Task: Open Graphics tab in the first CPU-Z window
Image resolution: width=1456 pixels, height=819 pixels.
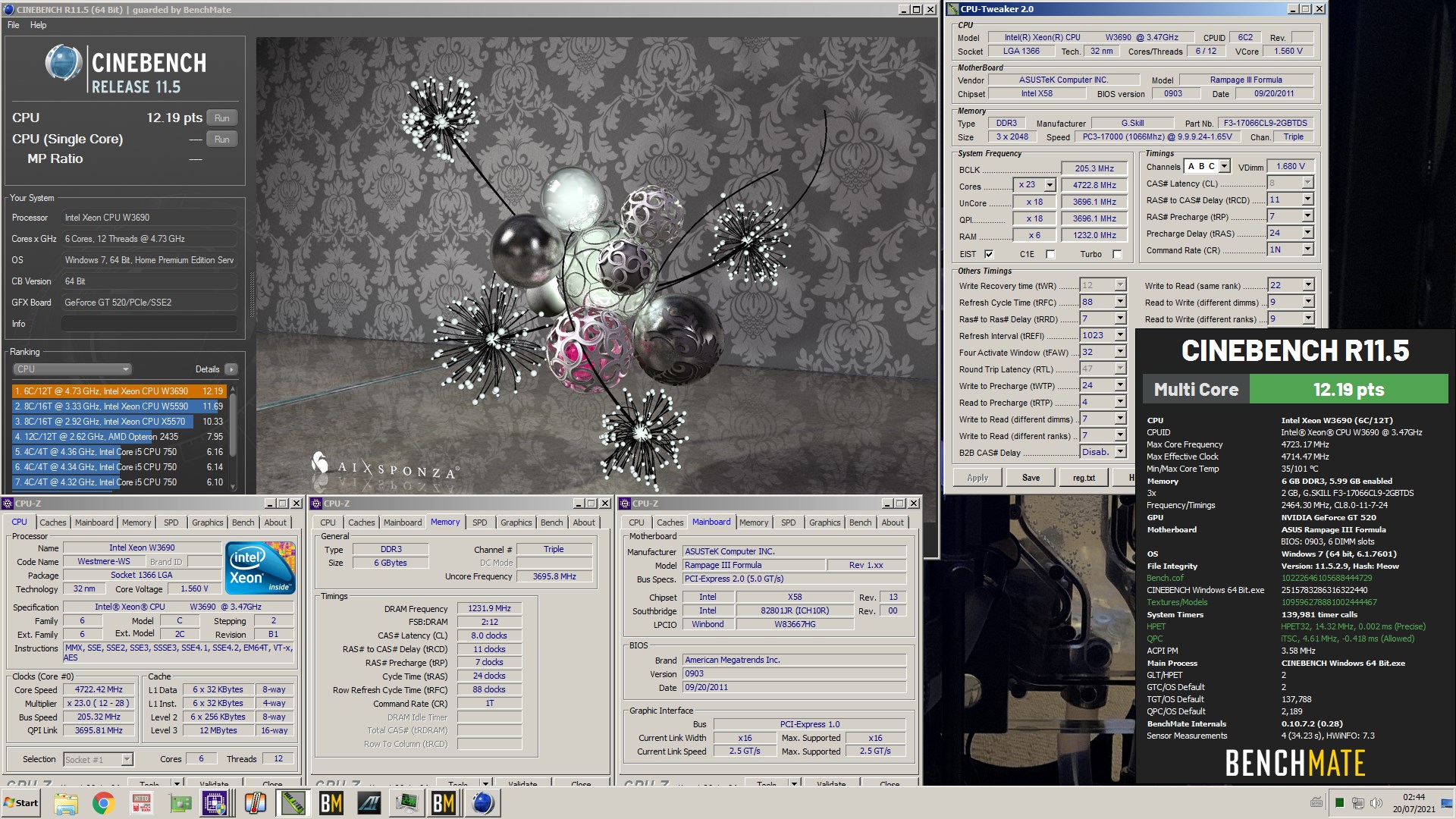Action: pos(207,522)
